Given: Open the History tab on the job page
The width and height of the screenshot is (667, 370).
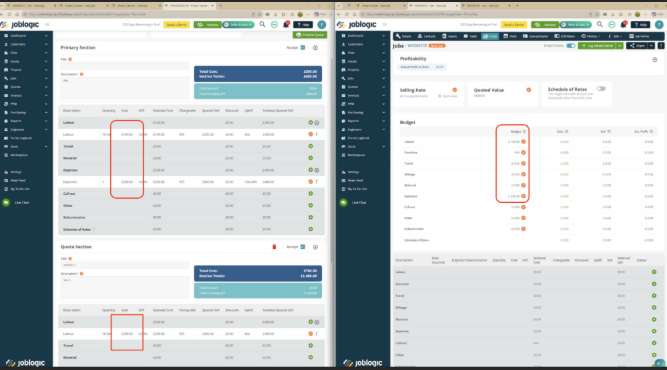Looking at the screenshot, I should pyautogui.click(x=591, y=36).
